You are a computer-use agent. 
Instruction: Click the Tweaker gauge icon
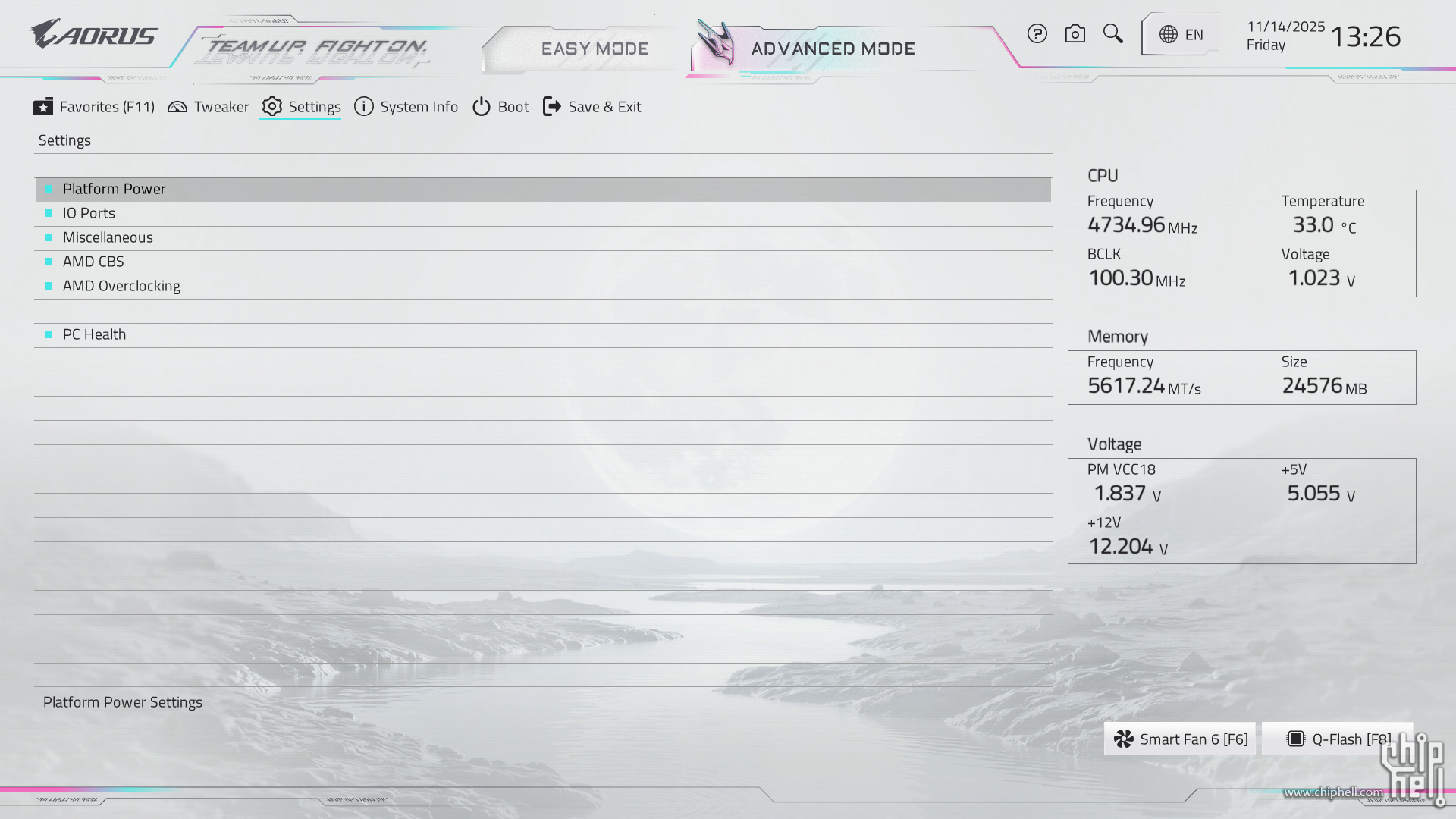pos(177,107)
